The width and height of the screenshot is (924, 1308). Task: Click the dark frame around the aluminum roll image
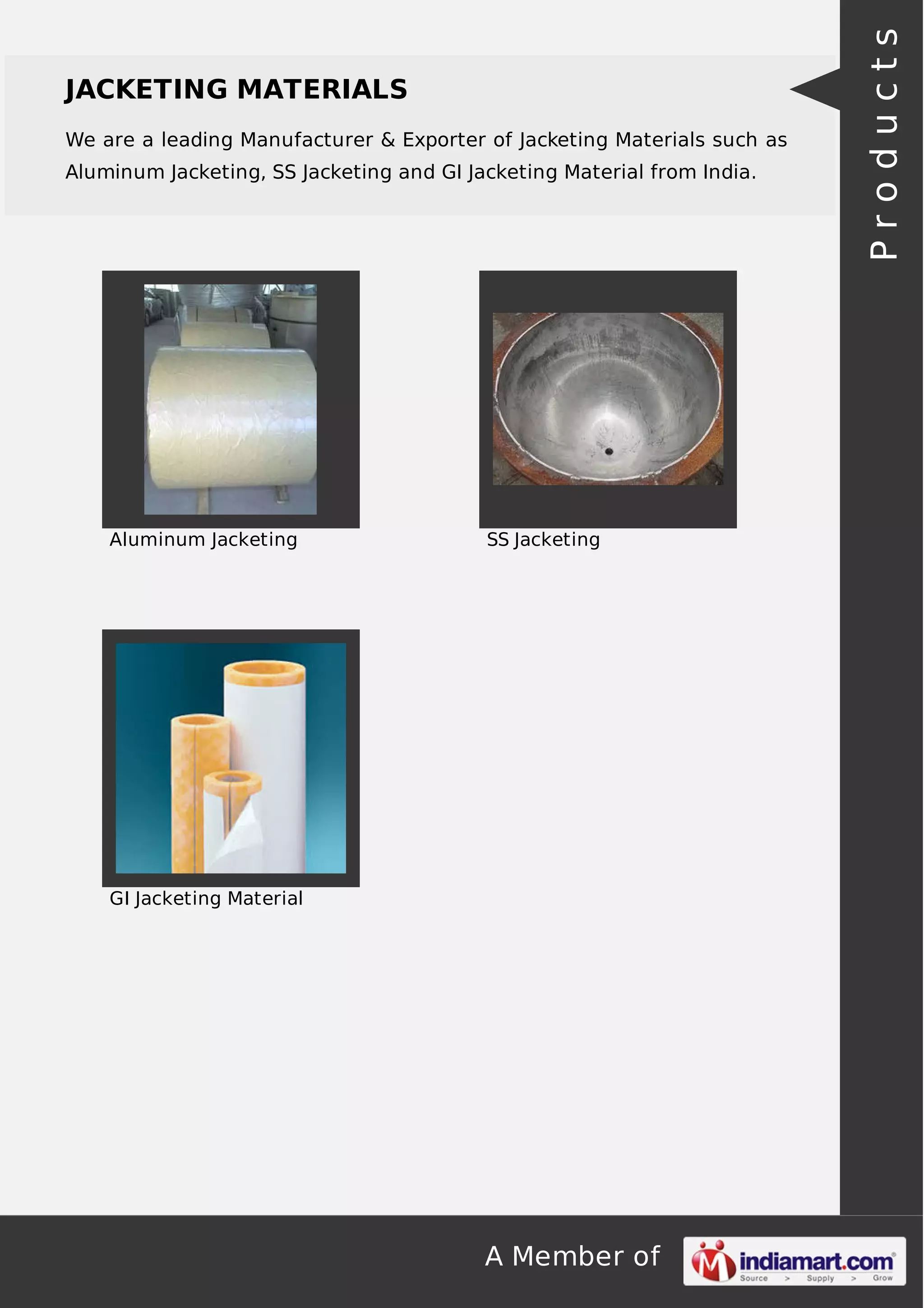point(122,399)
